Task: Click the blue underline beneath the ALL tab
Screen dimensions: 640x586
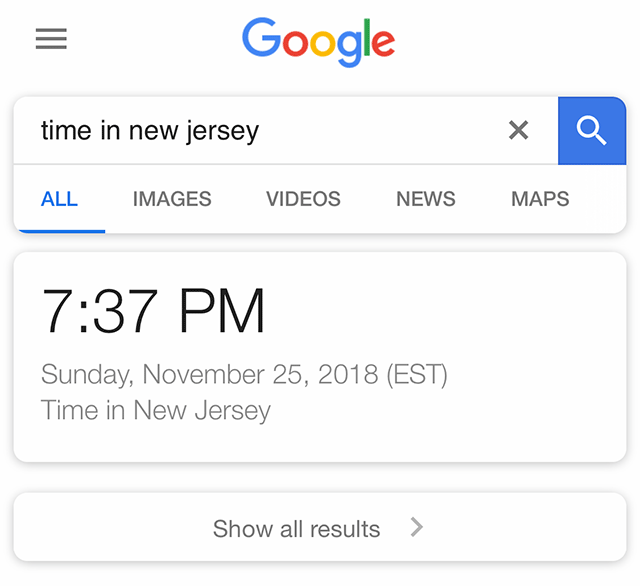Action: [59, 230]
